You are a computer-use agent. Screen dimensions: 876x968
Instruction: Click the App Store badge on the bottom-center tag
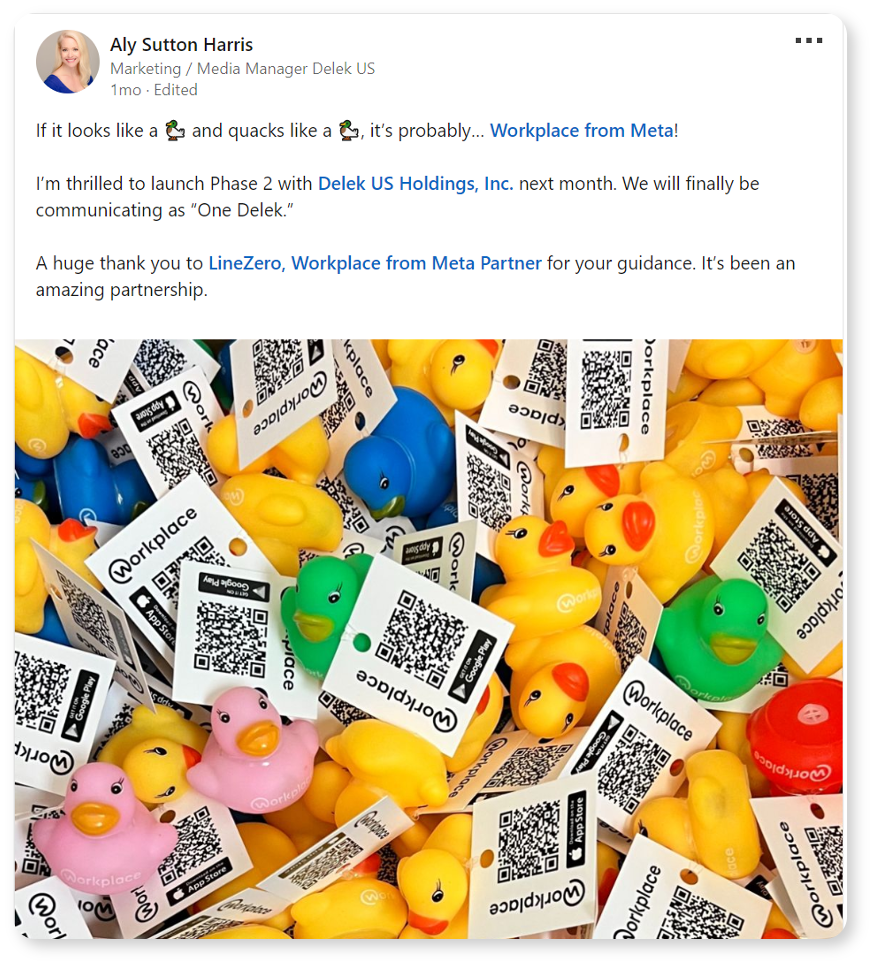[577, 828]
